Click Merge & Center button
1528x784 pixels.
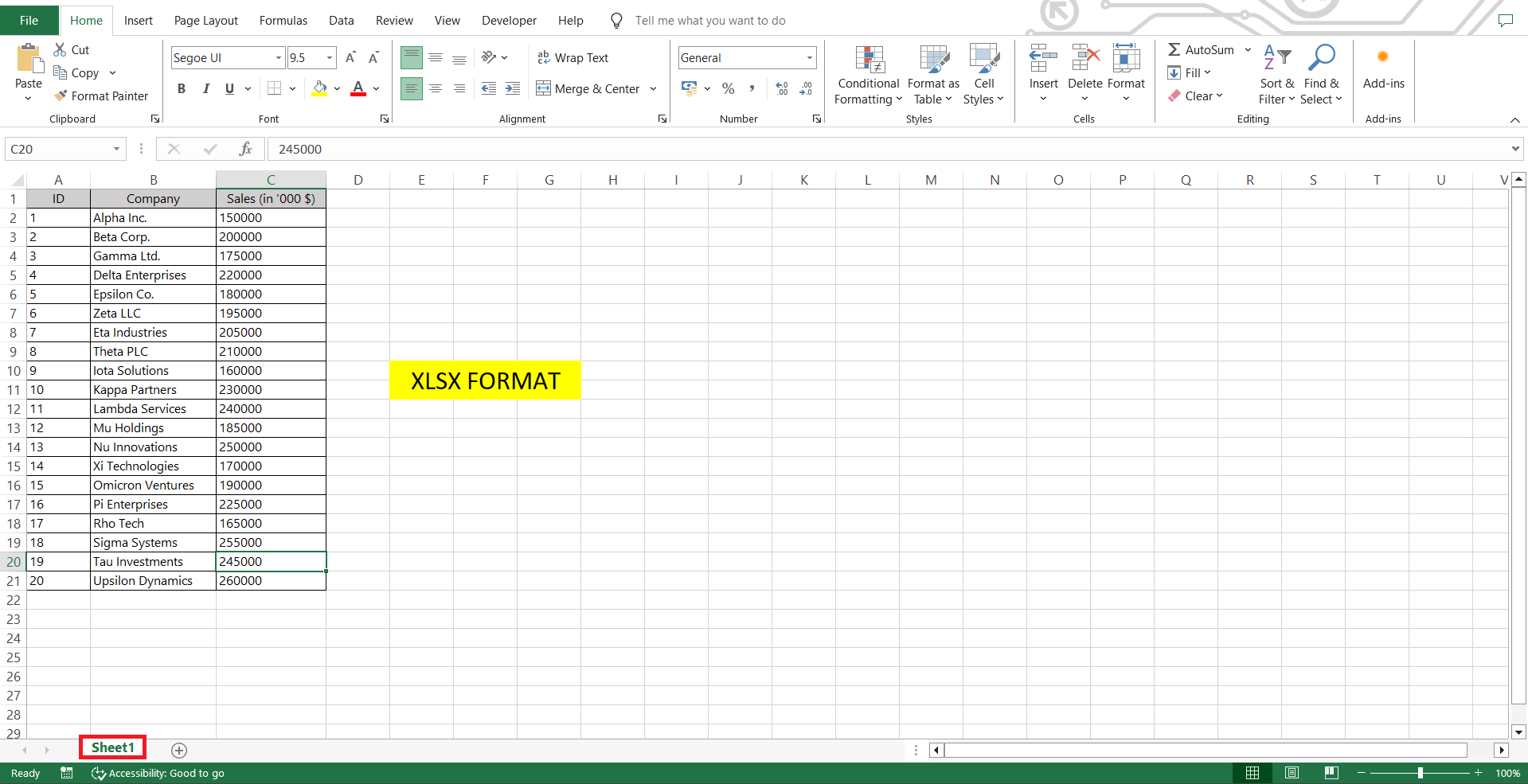click(x=588, y=88)
